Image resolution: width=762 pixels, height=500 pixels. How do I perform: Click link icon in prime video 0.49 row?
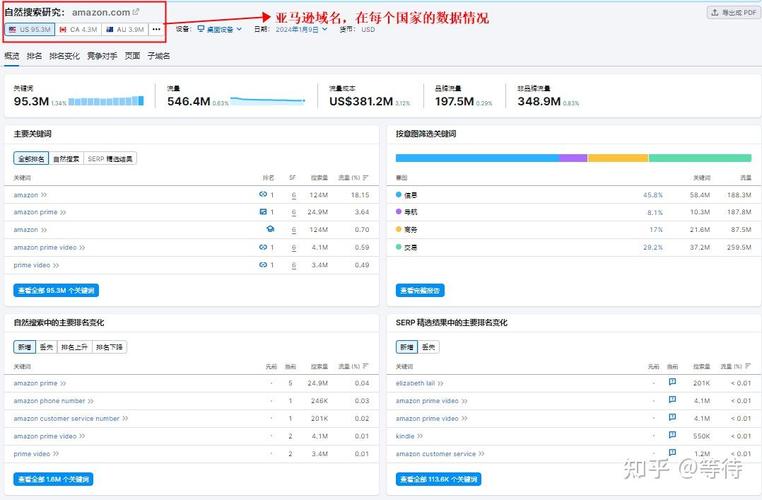click(263, 265)
